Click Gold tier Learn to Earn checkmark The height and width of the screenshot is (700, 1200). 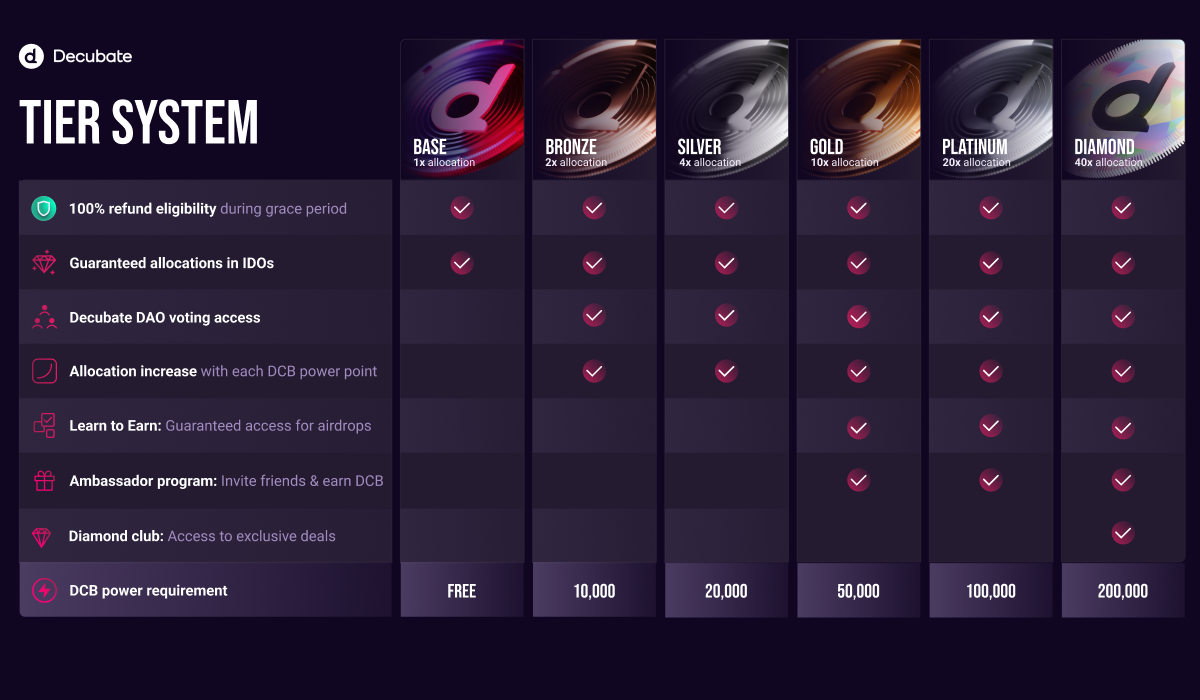[x=858, y=428]
